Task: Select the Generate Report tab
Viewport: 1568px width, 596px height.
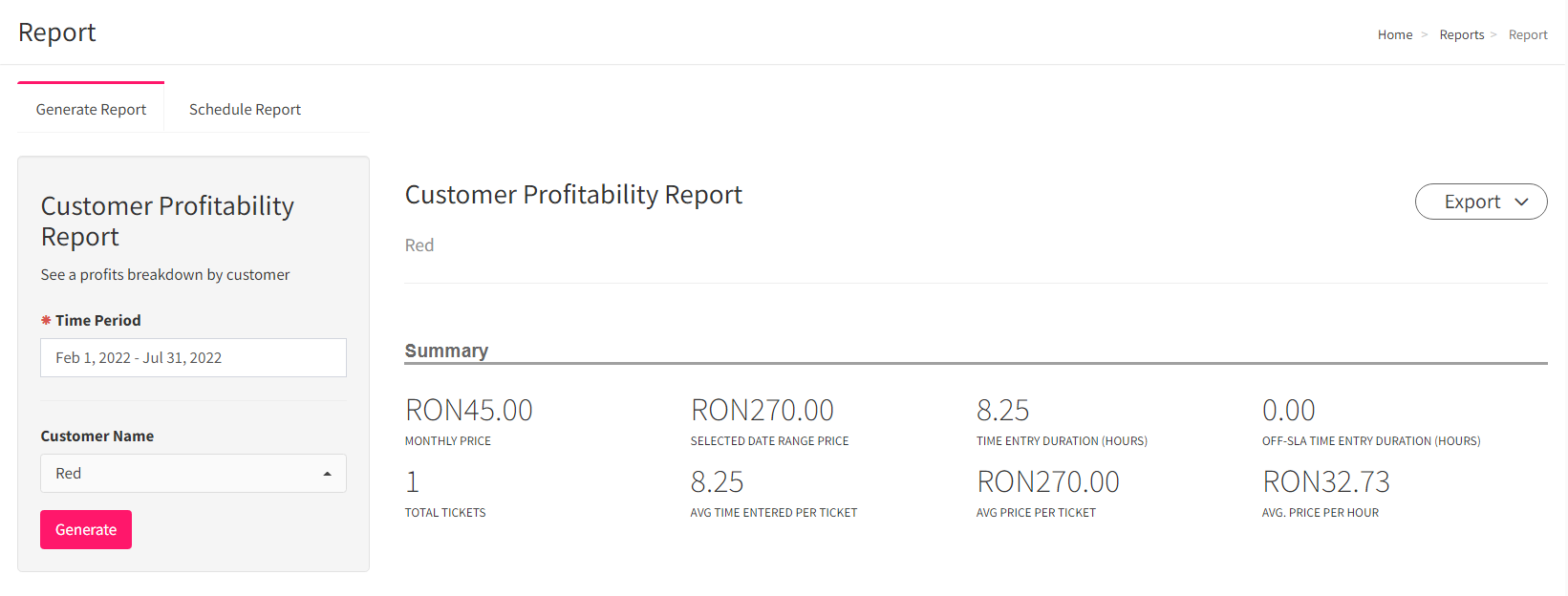Action: pos(91,108)
